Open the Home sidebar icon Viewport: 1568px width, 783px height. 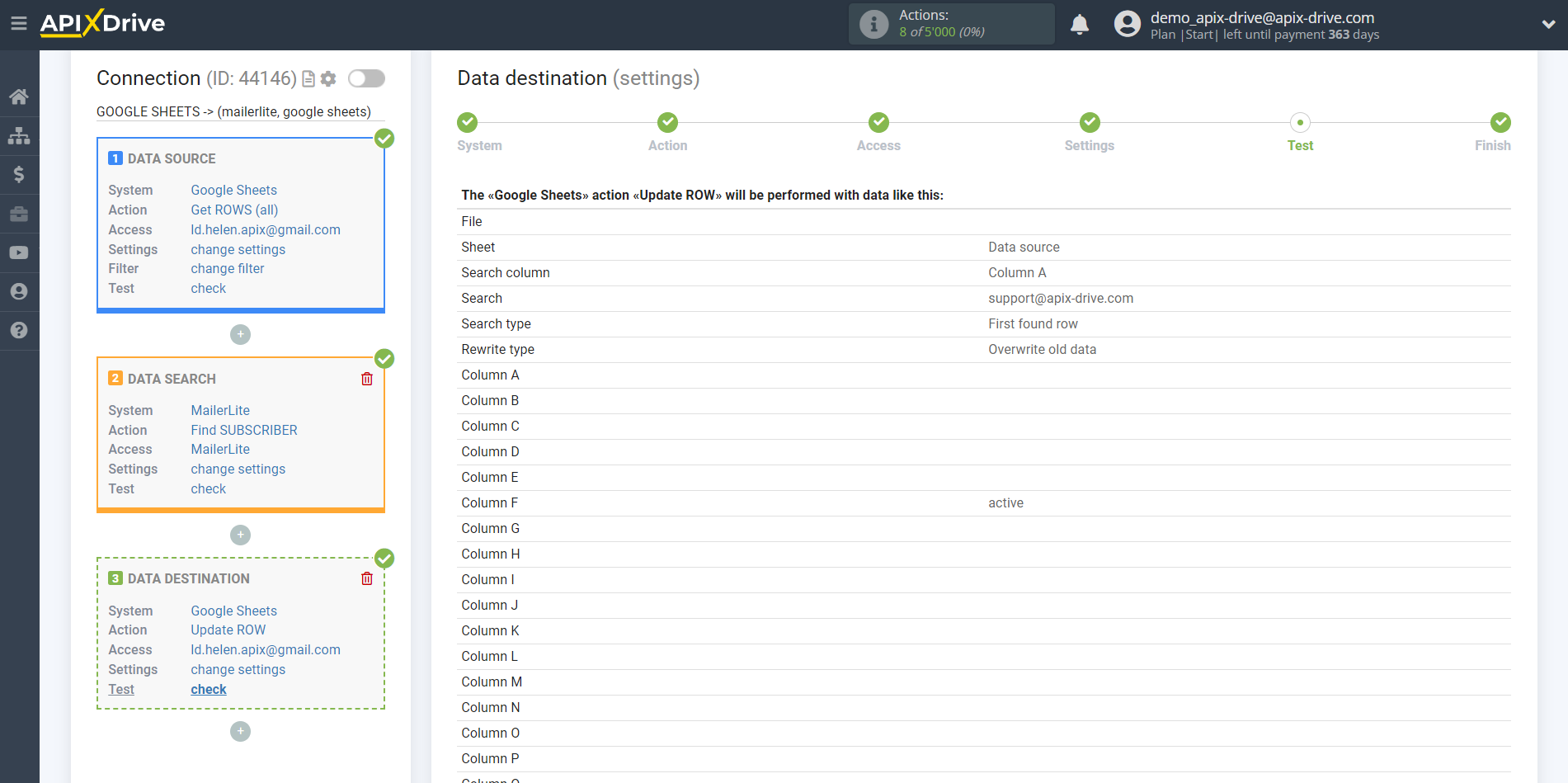tap(19, 97)
